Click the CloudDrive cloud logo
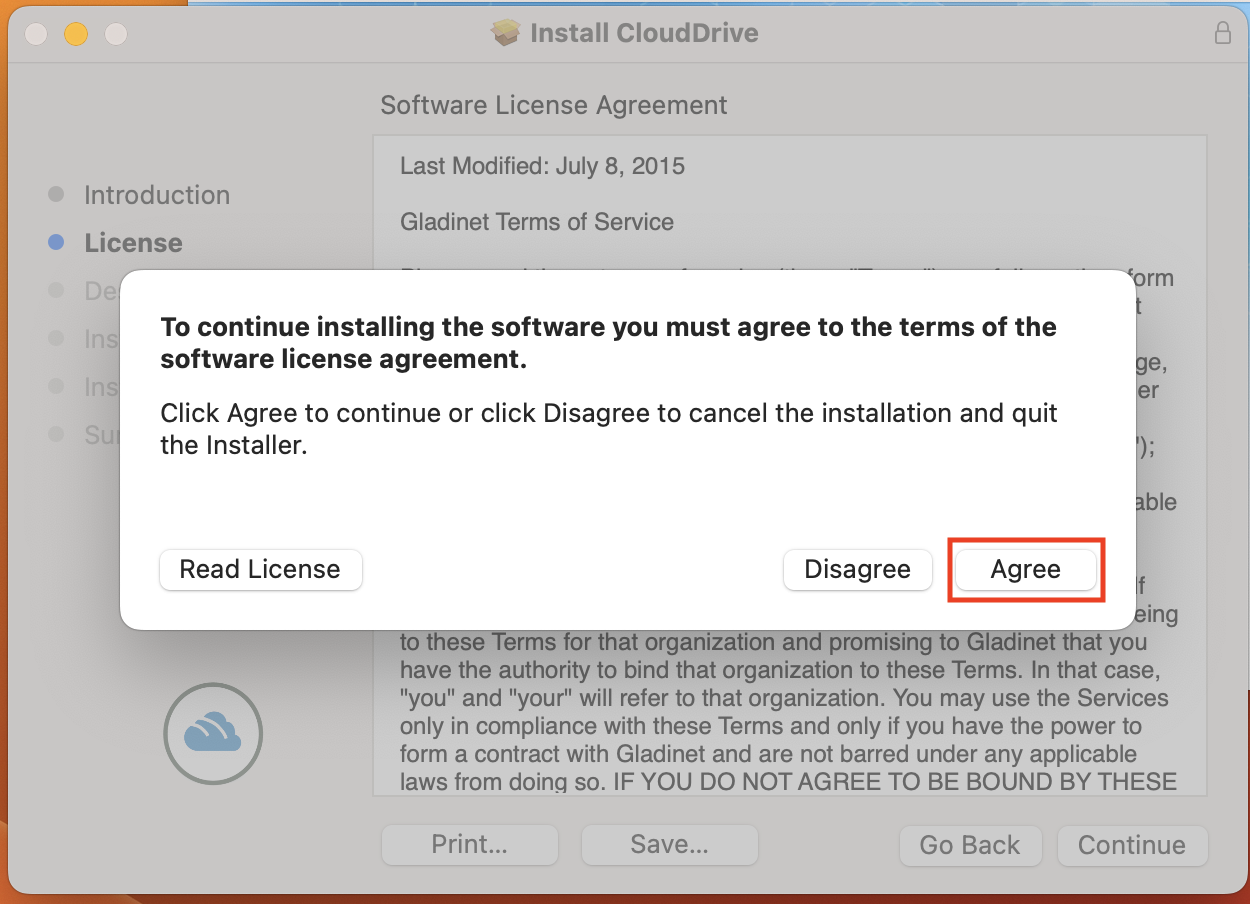1250x904 pixels. 213,733
